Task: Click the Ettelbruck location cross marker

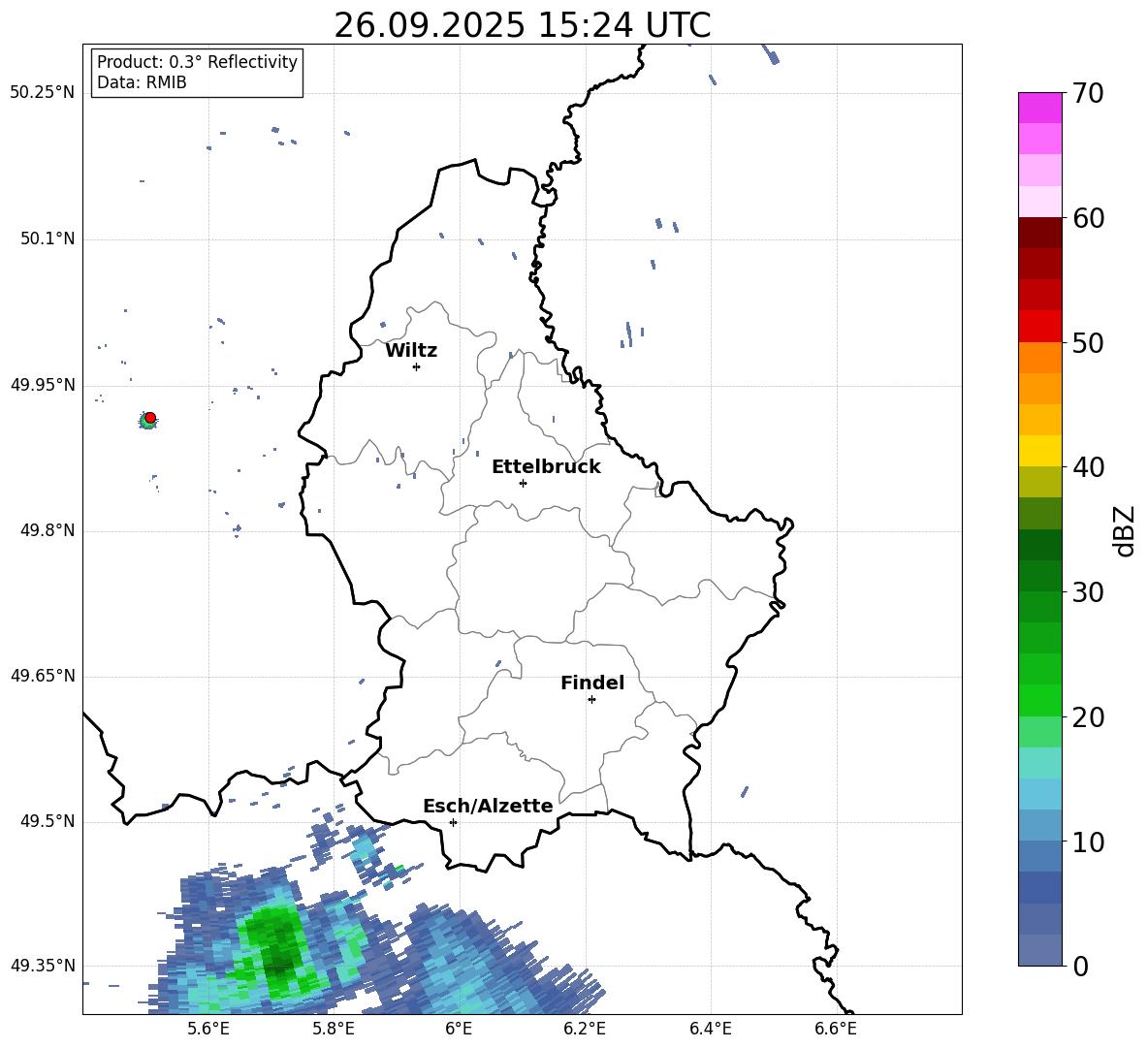Action: 523,483
